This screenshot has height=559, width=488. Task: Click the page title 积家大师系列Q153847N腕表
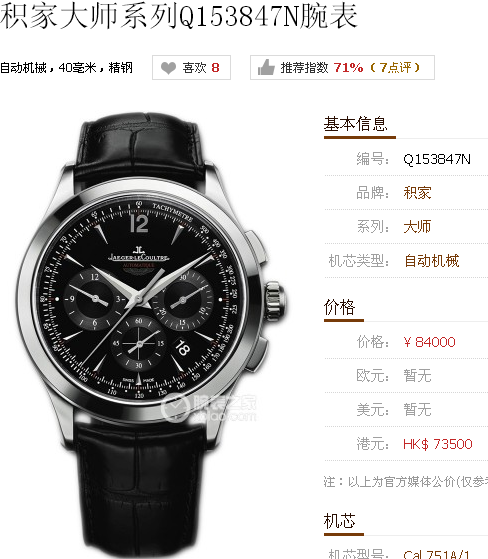click(179, 16)
